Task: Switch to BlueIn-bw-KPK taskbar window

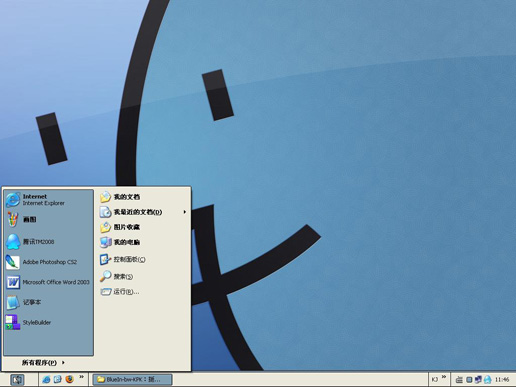Action: pyautogui.click(x=132, y=379)
